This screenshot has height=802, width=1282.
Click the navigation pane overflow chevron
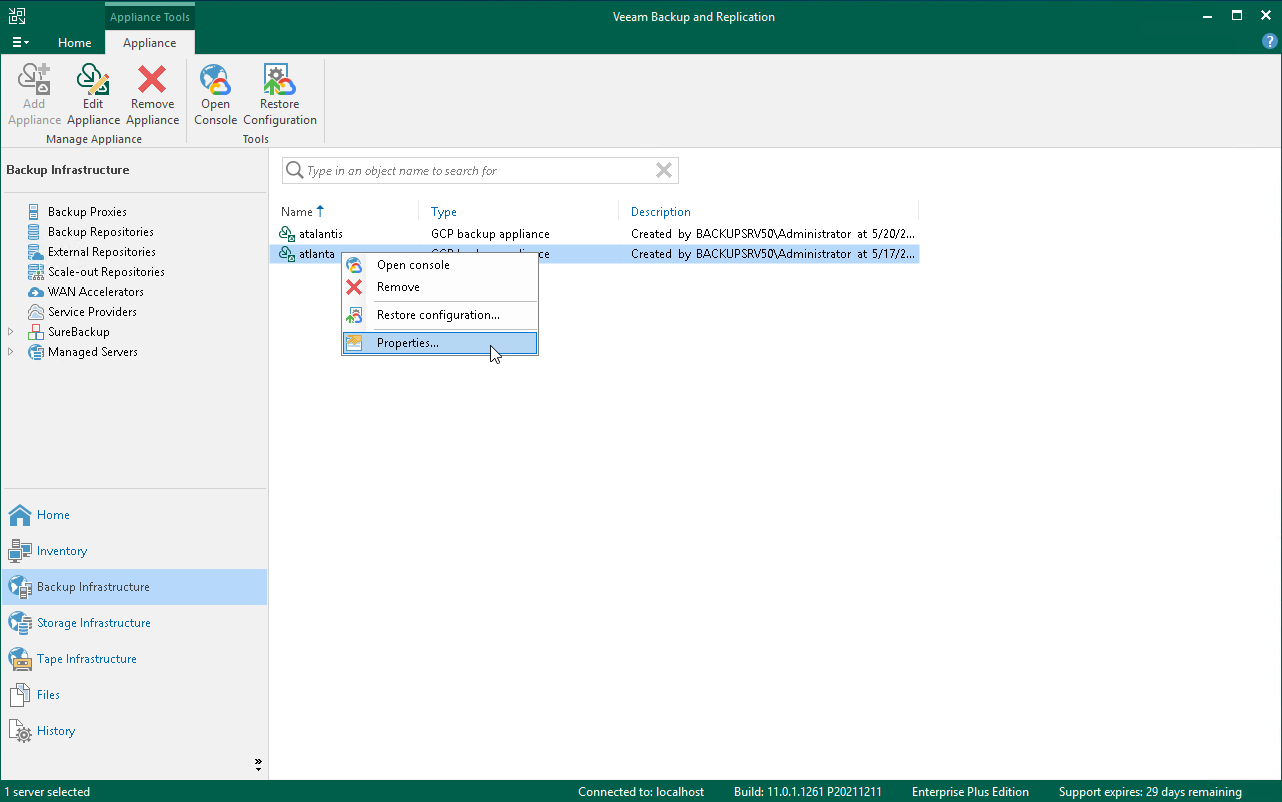coord(258,764)
